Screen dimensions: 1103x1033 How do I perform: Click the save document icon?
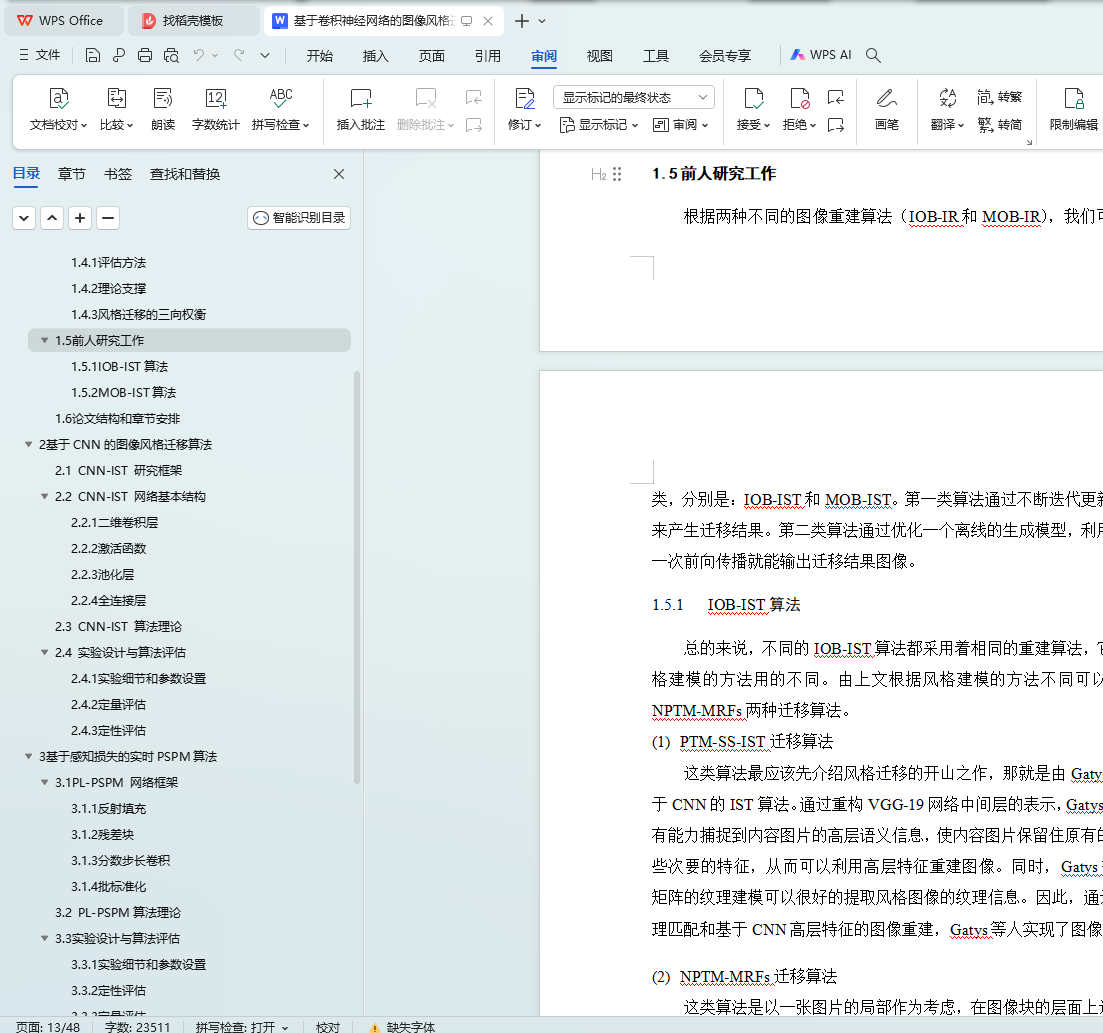(x=92, y=55)
